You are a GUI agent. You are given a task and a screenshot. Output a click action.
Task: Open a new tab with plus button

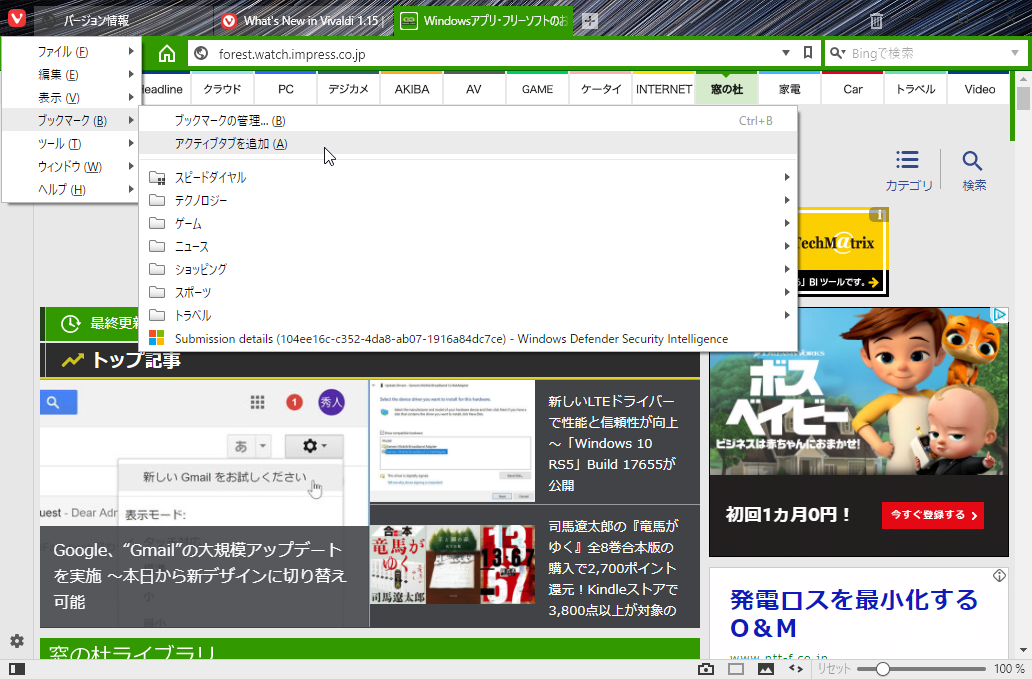click(590, 21)
